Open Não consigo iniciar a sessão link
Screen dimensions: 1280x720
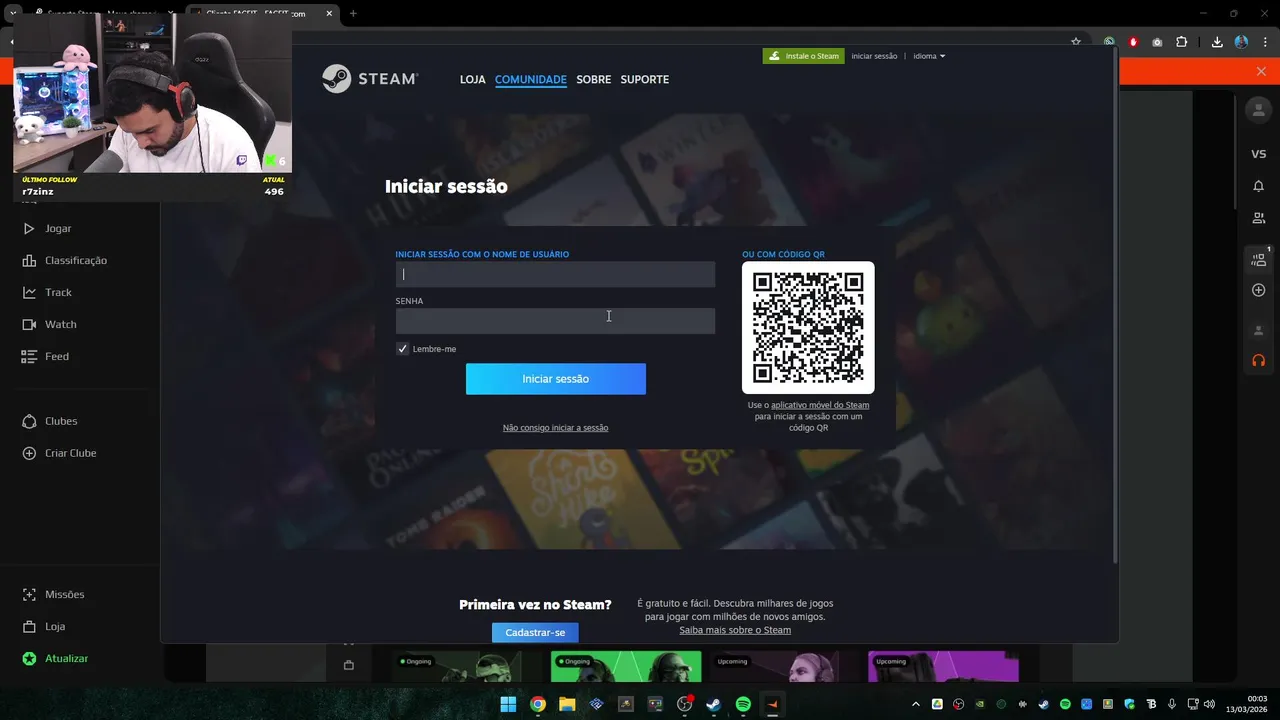(x=555, y=428)
